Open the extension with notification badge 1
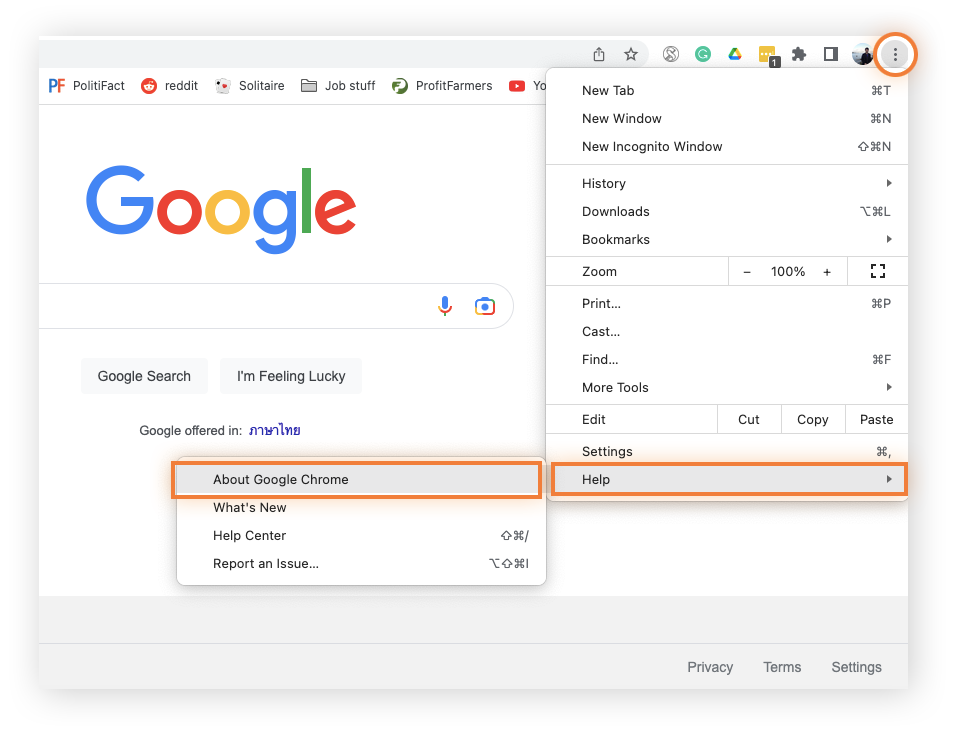Screen dimensions: 953x733 coord(766,54)
